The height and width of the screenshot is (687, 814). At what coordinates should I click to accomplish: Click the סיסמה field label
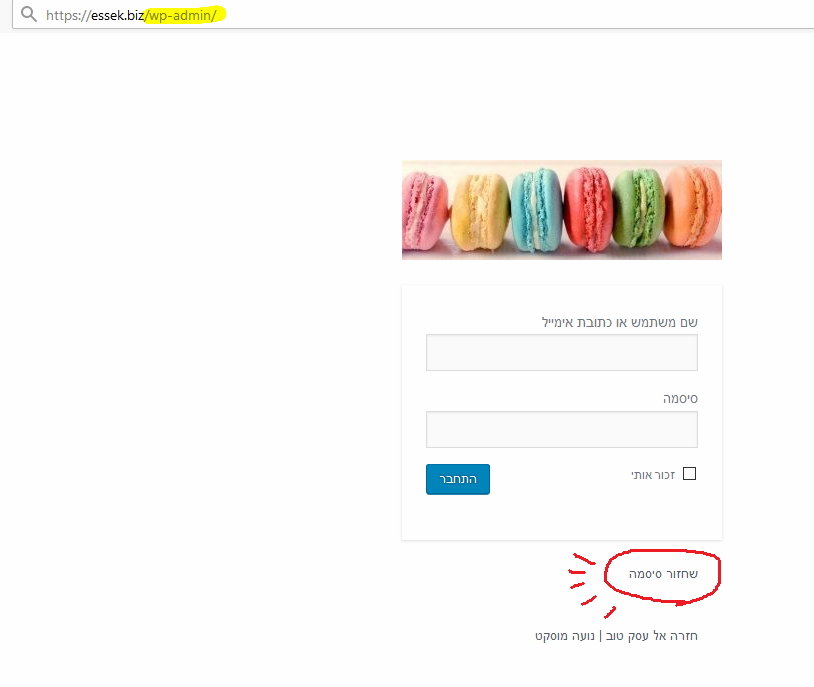click(x=680, y=399)
